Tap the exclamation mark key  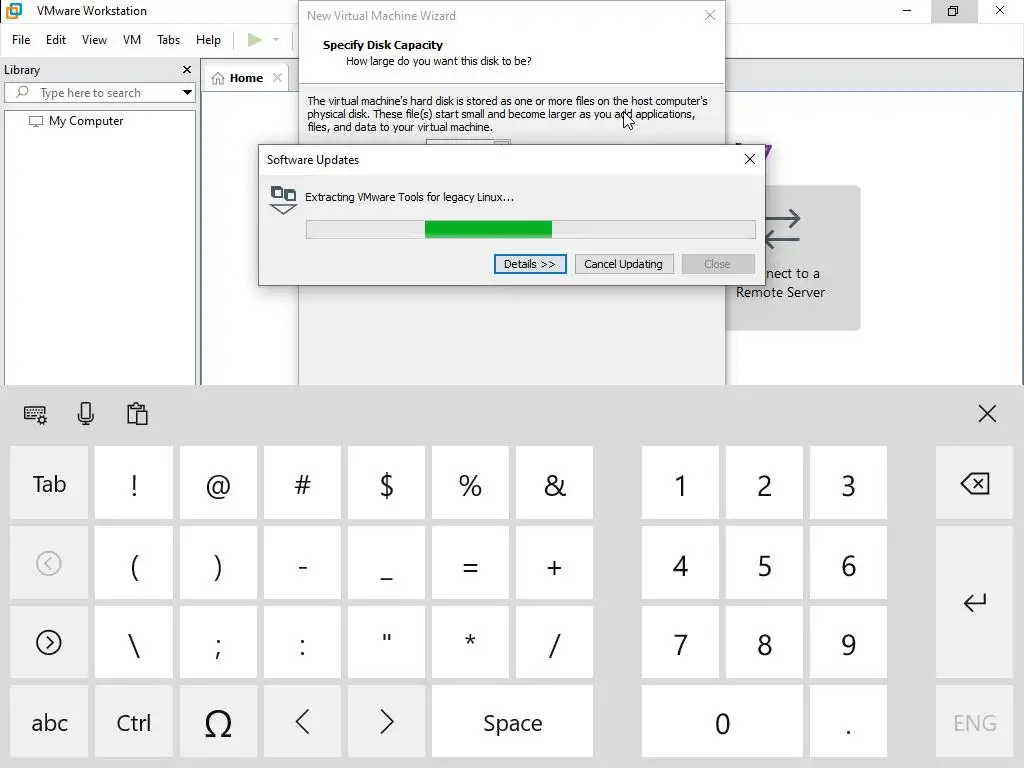(134, 483)
